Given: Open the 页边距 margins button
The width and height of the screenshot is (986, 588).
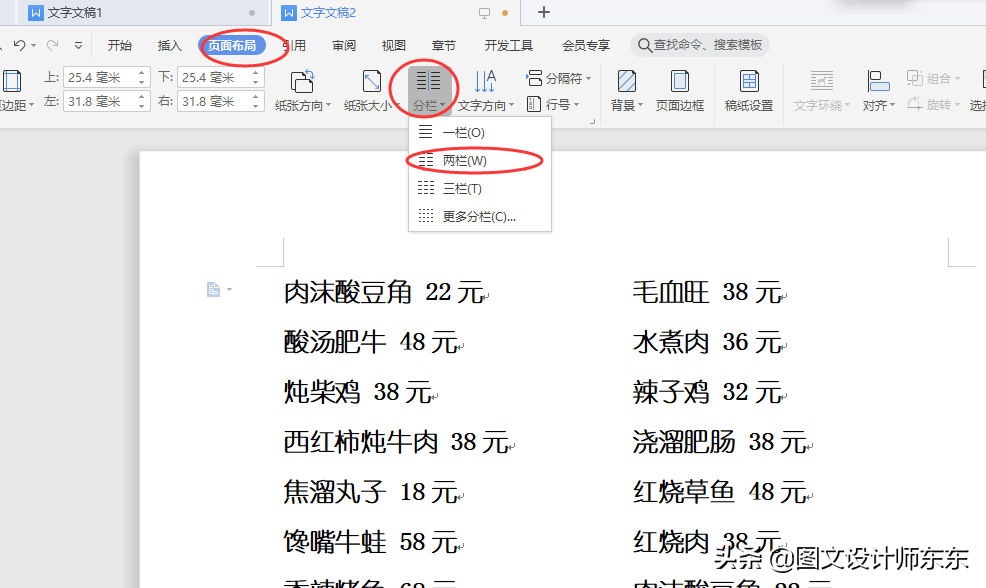Looking at the screenshot, I should [x=15, y=91].
